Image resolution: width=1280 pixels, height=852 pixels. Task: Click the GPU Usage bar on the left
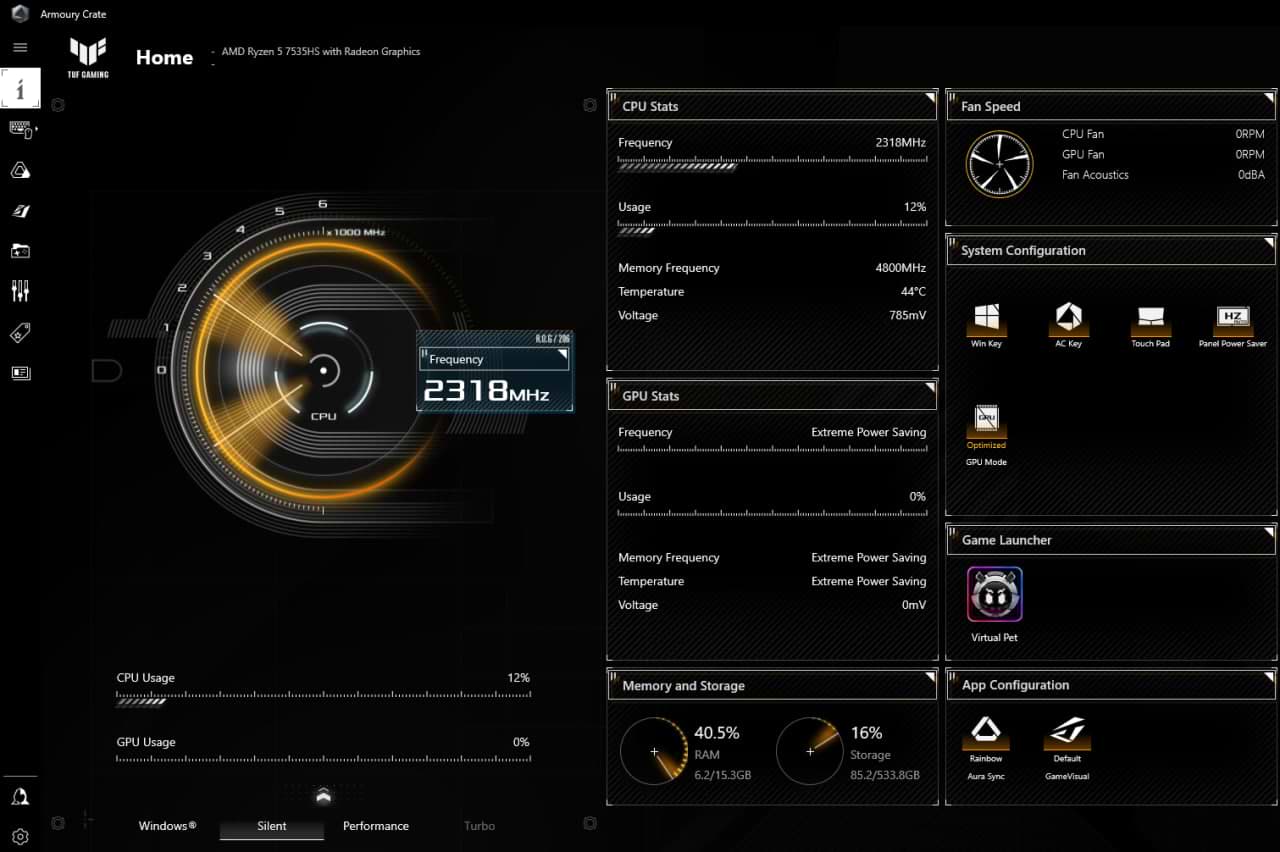[x=323, y=758]
